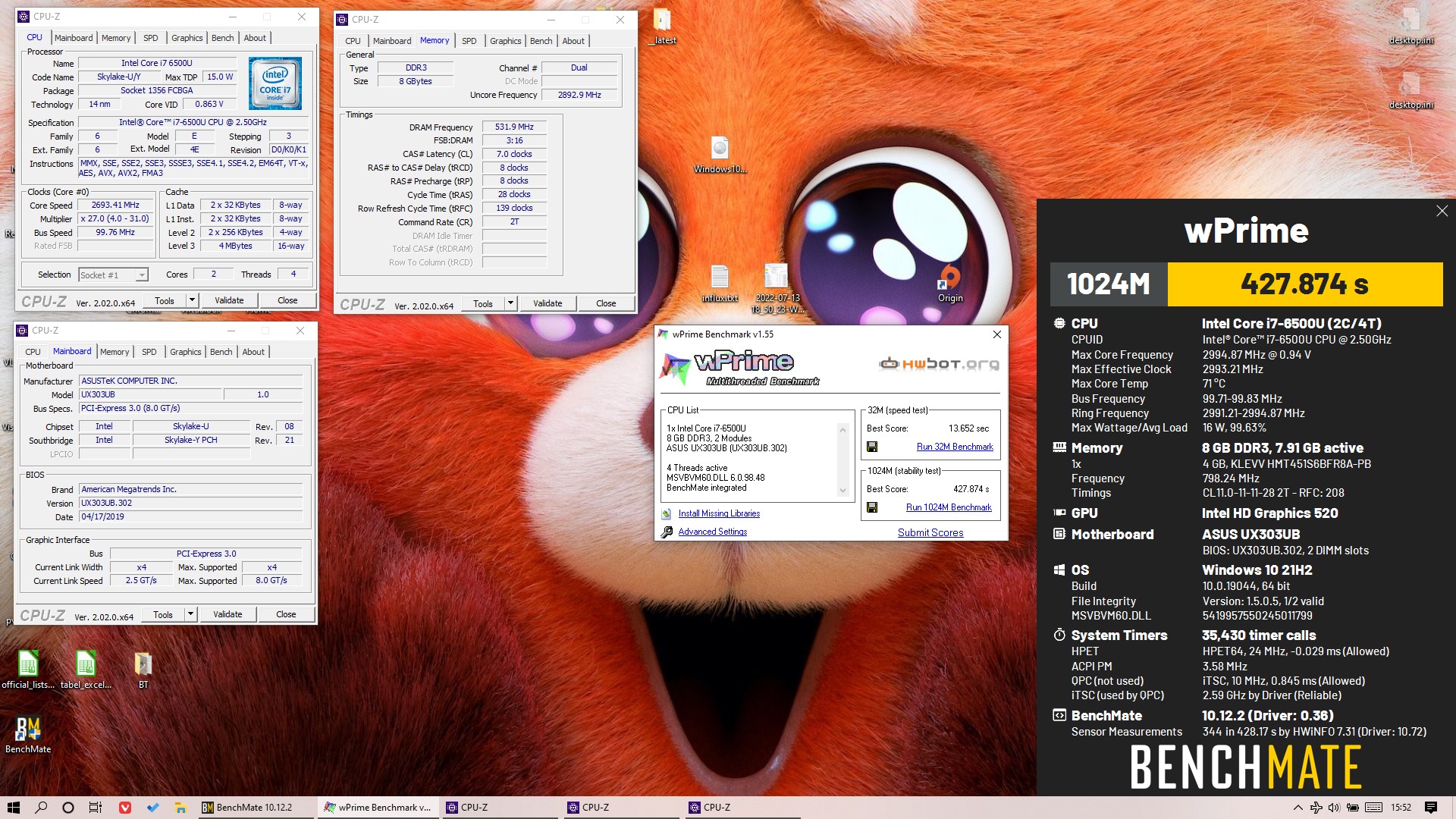1456x819 pixels.
Task: Click the Install Missing Libraries icon
Action: point(667,513)
